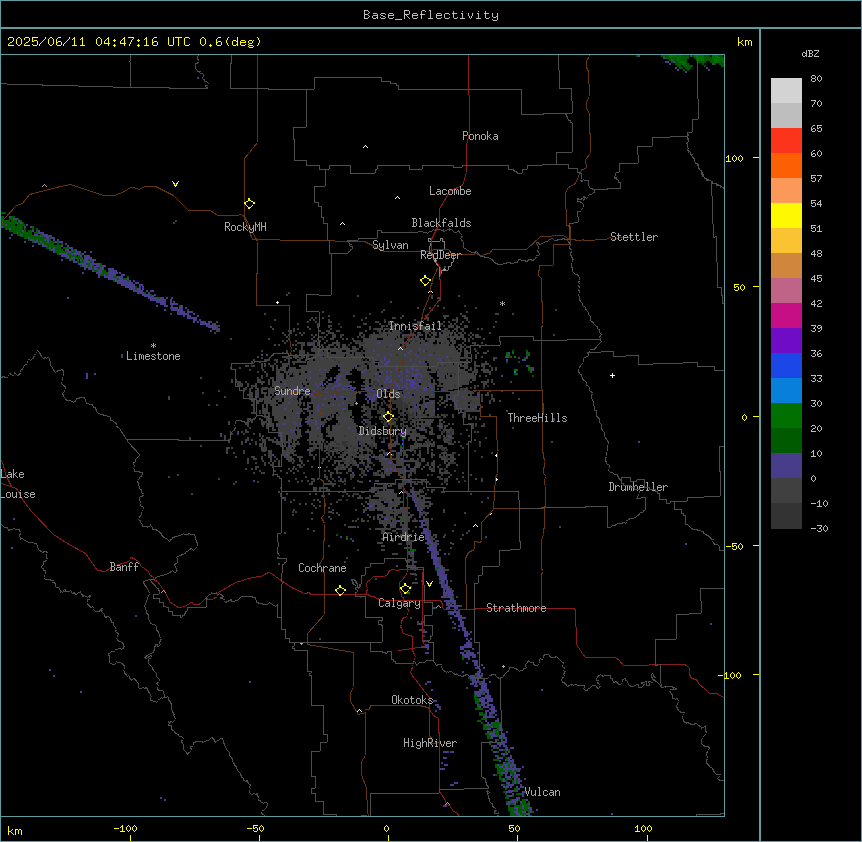Click the Ponoka city label
862x842 pixels.
[480, 136]
